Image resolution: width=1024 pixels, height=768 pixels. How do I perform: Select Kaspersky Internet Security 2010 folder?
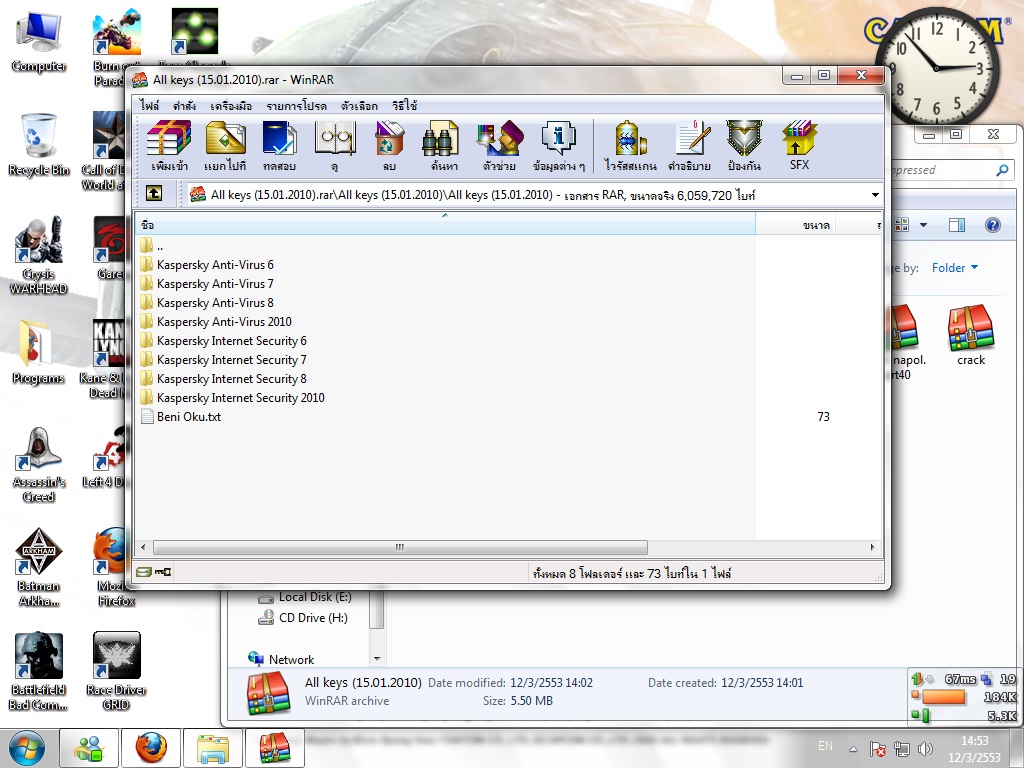(x=232, y=397)
